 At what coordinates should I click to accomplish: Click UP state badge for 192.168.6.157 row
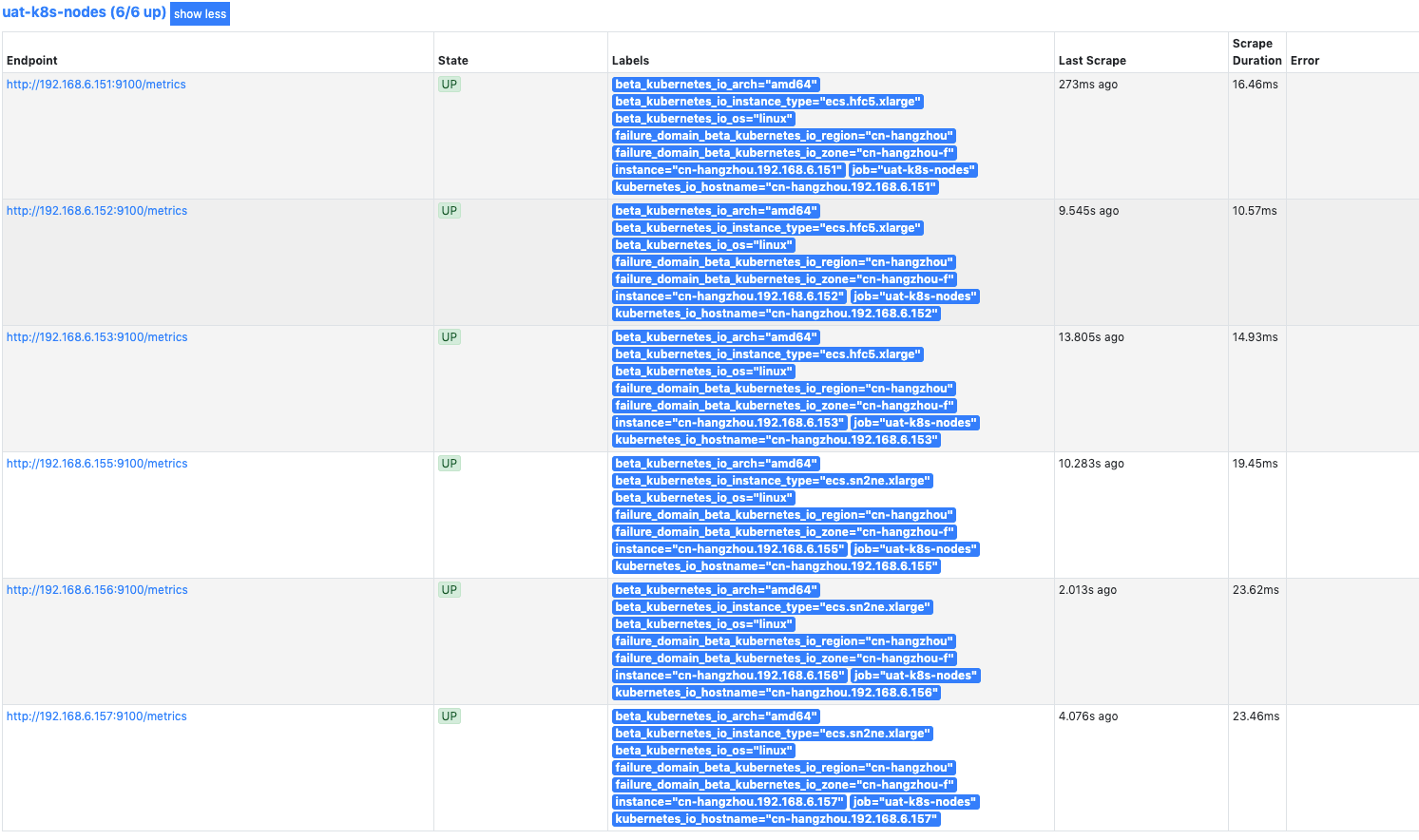[450, 716]
